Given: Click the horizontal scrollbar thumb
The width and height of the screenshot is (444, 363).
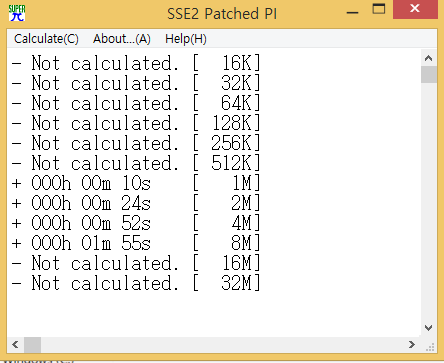Looking at the screenshot, I should pyautogui.click(x=32, y=344).
